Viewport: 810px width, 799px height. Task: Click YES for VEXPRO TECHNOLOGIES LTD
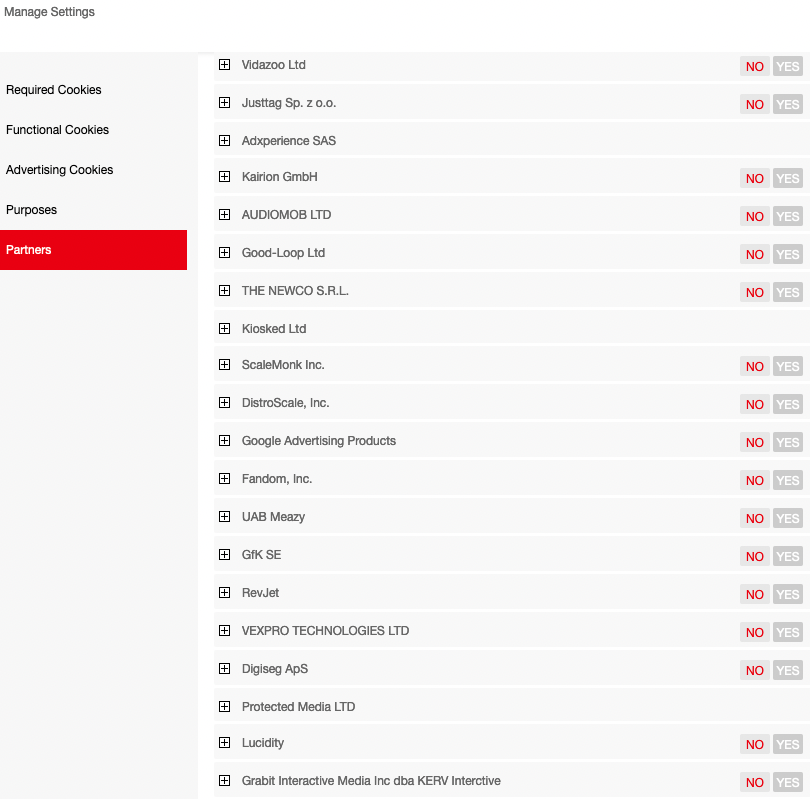point(788,633)
